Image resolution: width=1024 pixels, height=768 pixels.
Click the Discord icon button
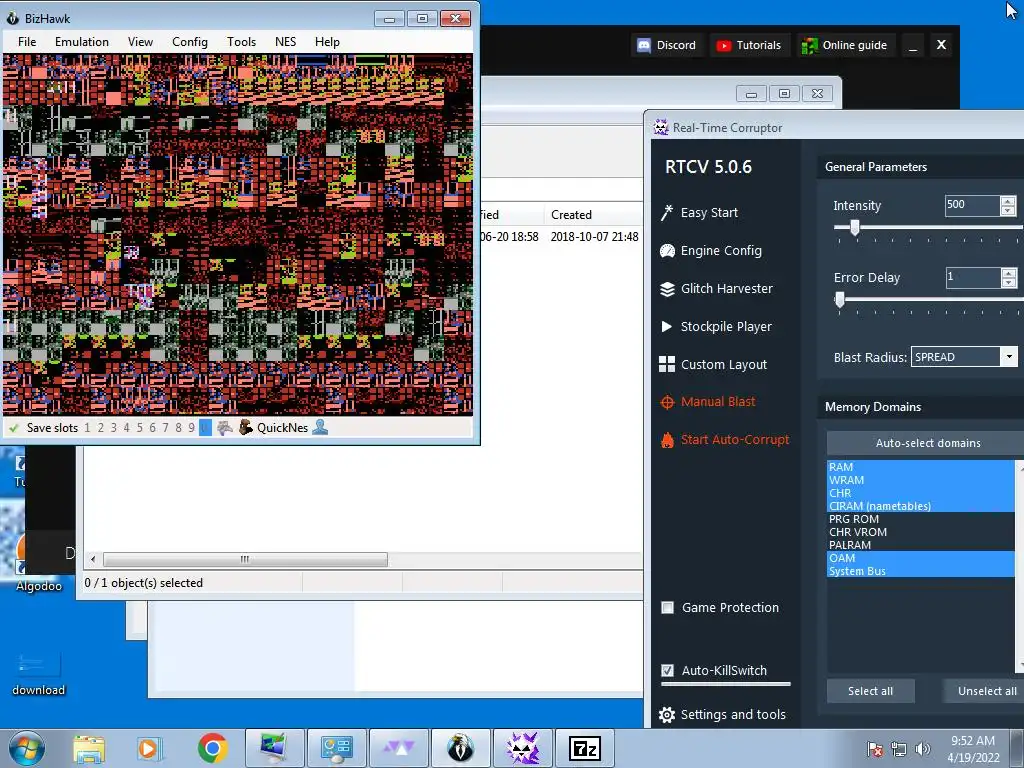coord(667,45)
